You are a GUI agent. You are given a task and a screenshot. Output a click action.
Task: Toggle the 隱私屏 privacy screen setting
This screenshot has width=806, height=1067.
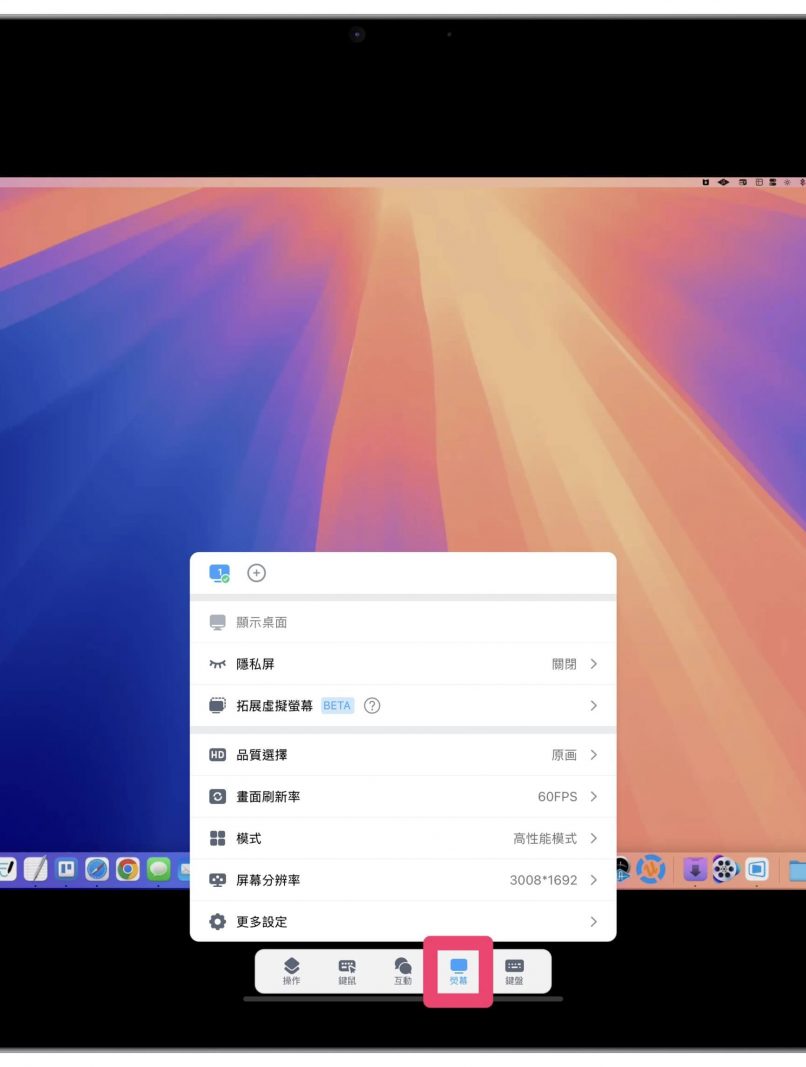point(402,664)
